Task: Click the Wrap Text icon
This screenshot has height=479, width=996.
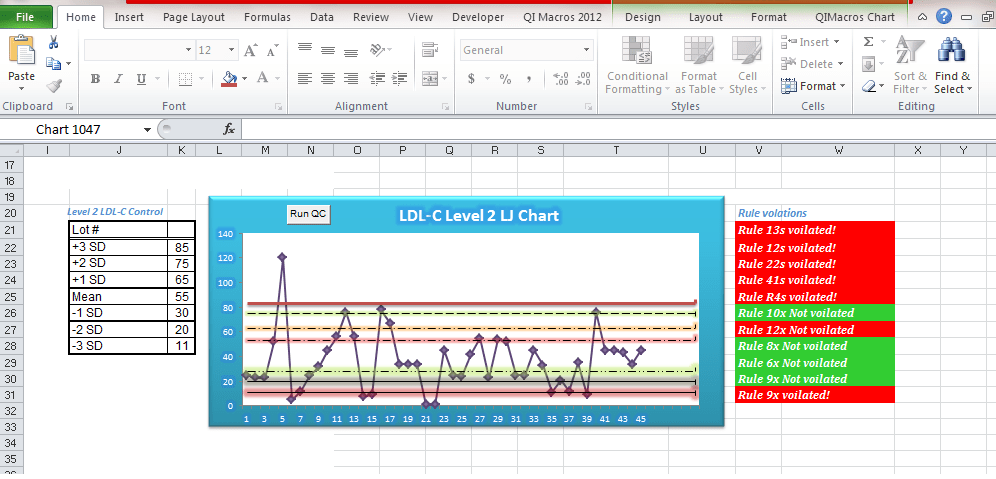Action: click(430, 49)
